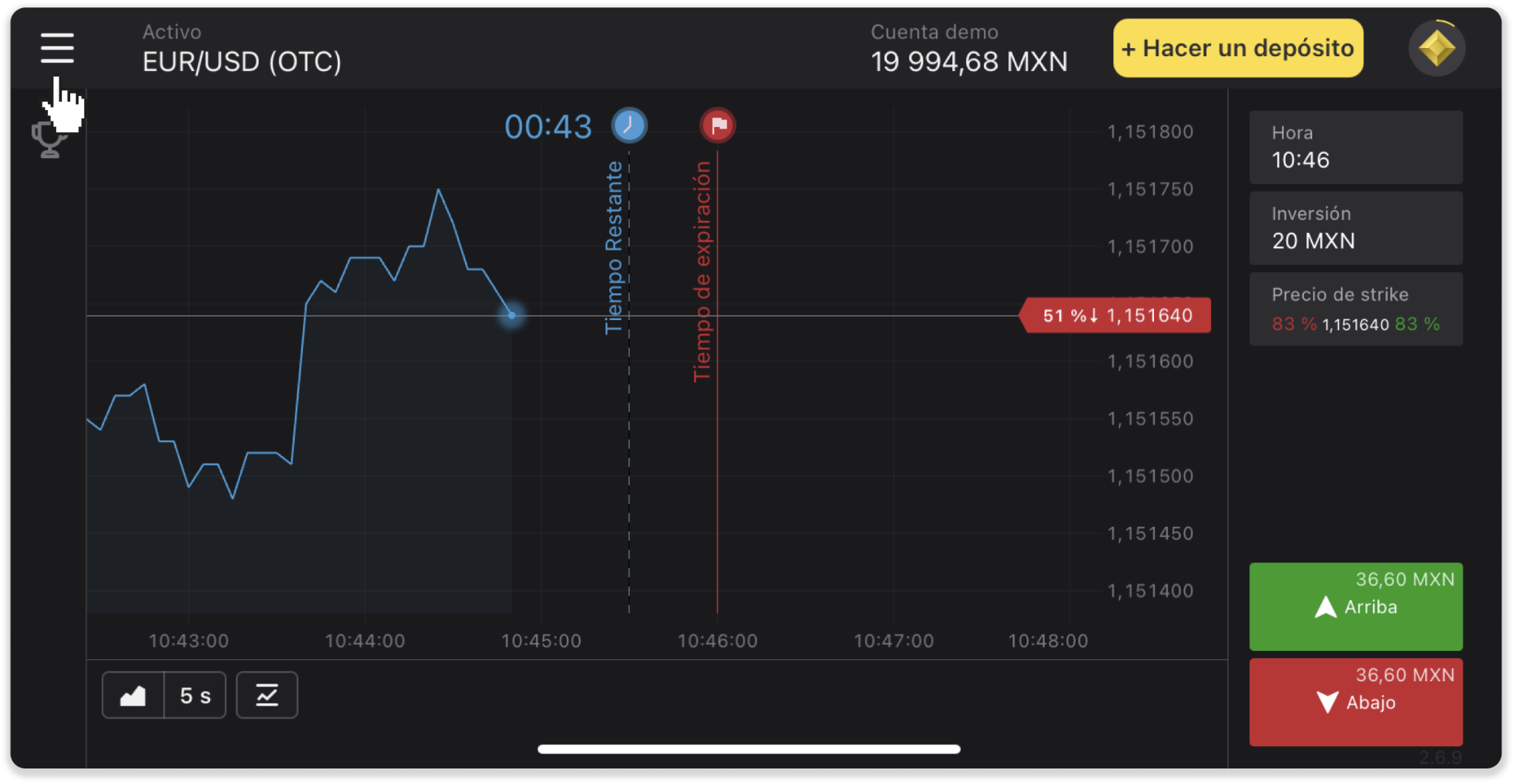Open the tournaments trophy icon
Image resolution: width=1514 pixels, height=784 pixels.
tap(49, 140)
